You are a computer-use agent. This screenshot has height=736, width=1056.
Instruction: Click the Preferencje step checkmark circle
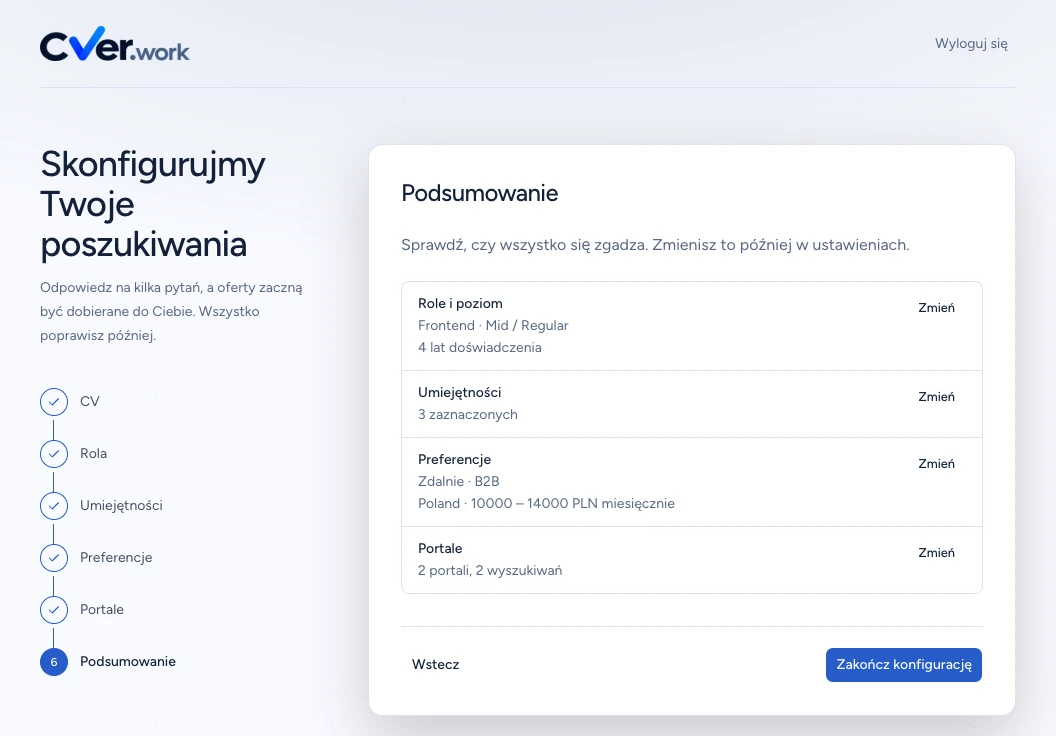coord(54,558)
